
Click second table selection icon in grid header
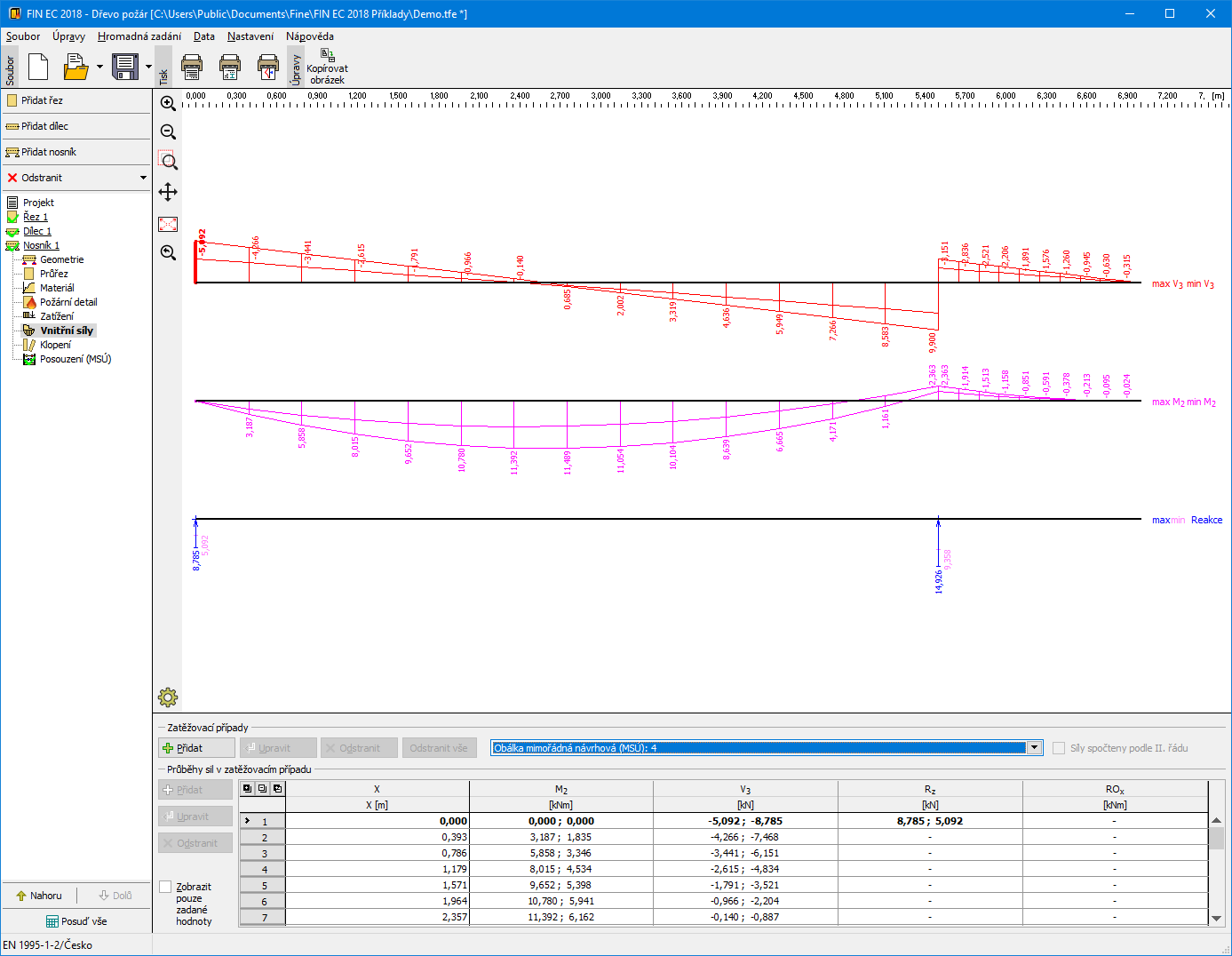(262, 788)
